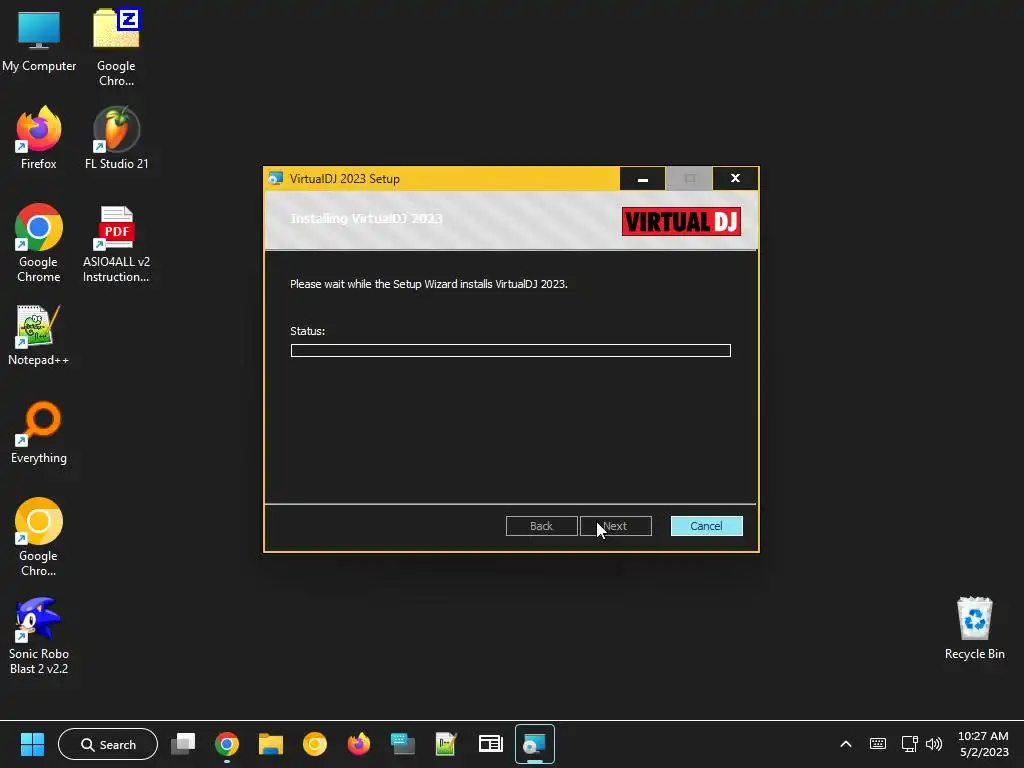Open Notepad++ from the taskbar
This screenshot has height=768, width=1024.
(446, 744)
